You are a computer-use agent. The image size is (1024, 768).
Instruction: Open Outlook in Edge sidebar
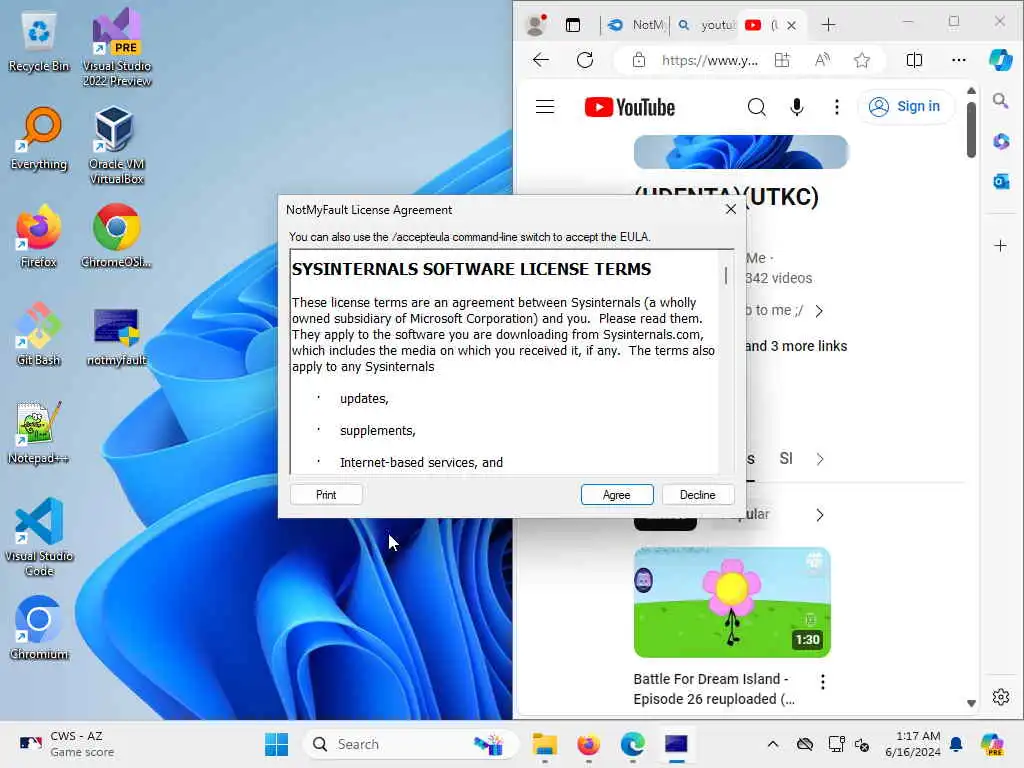click(1000, 182)
